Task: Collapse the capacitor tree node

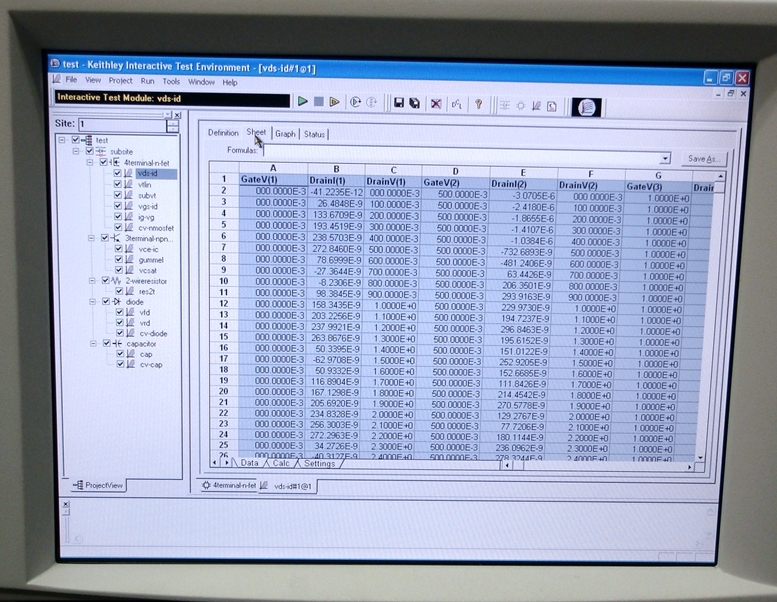Action: click(93, 343)
